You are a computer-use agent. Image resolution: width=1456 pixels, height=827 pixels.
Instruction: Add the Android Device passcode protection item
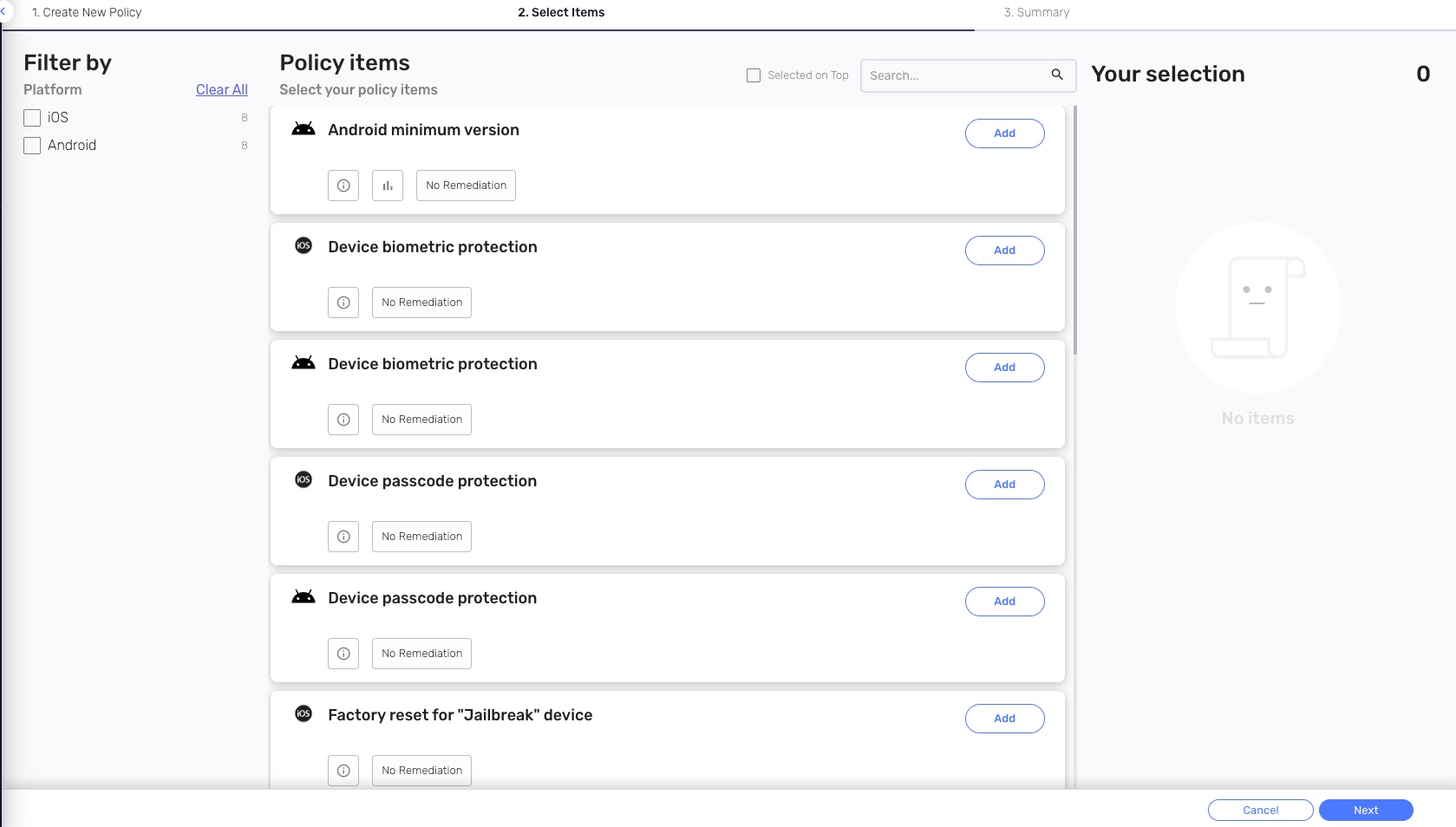pos(1005,602)
